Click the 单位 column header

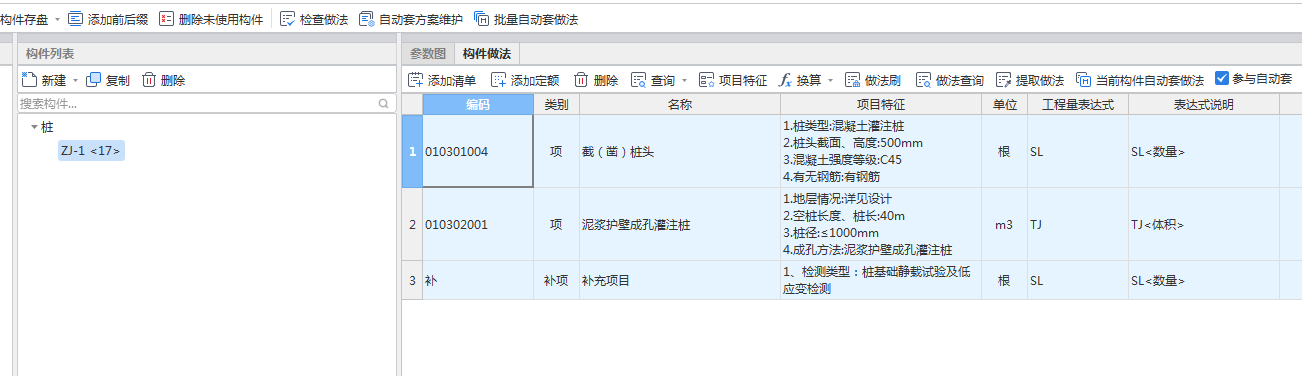coord(1004,104)
